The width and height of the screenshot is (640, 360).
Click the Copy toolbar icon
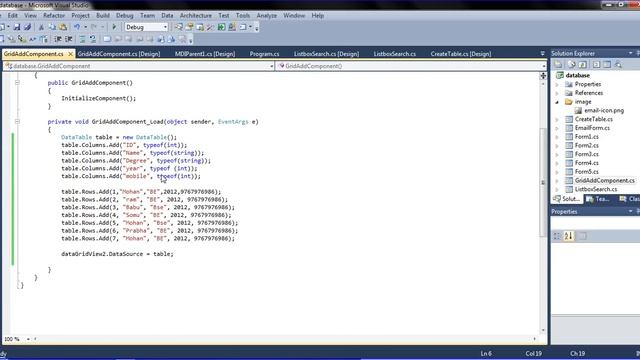click(x=52, y=27)
